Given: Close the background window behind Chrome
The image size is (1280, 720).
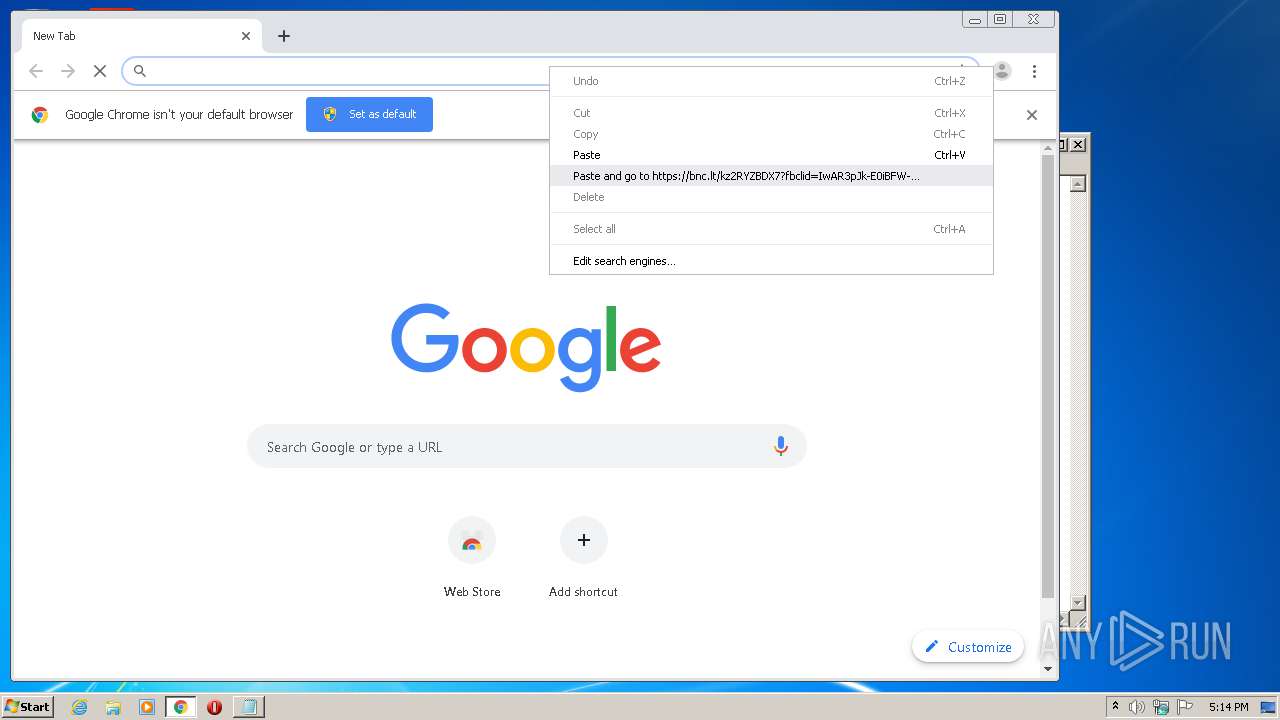Looking at the screenshot, I should click(x=1078, y=145).
